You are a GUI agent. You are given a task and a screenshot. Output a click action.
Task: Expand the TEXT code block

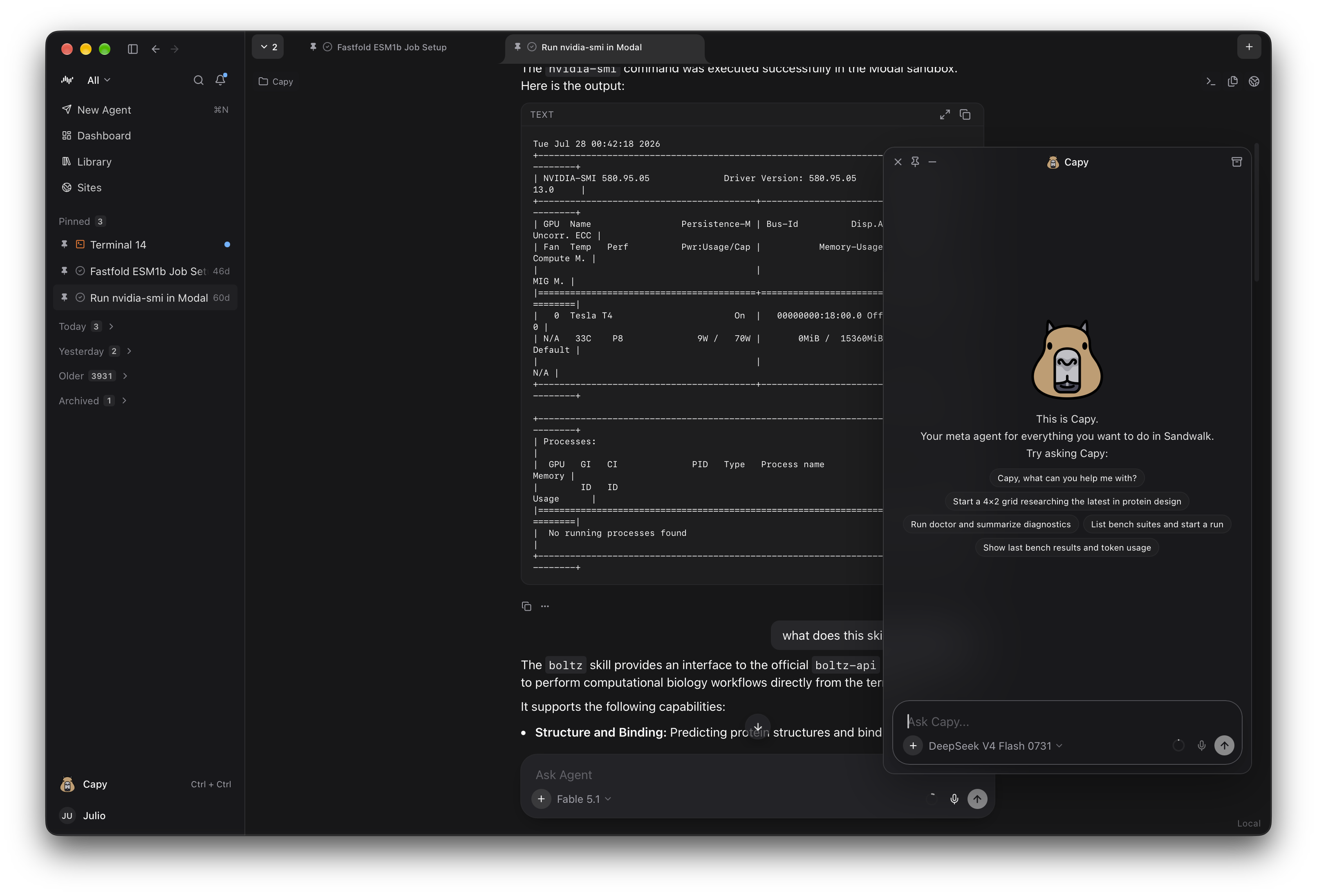(944, 114)
